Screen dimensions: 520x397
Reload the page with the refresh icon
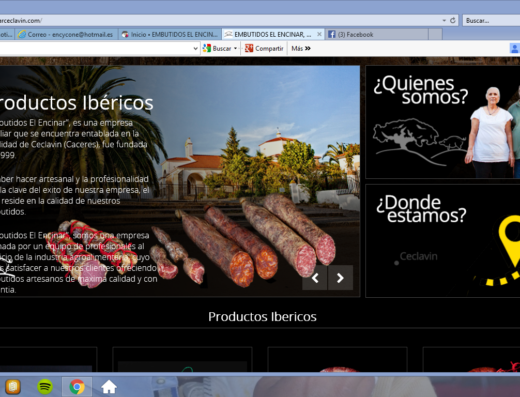coord(452,20)
